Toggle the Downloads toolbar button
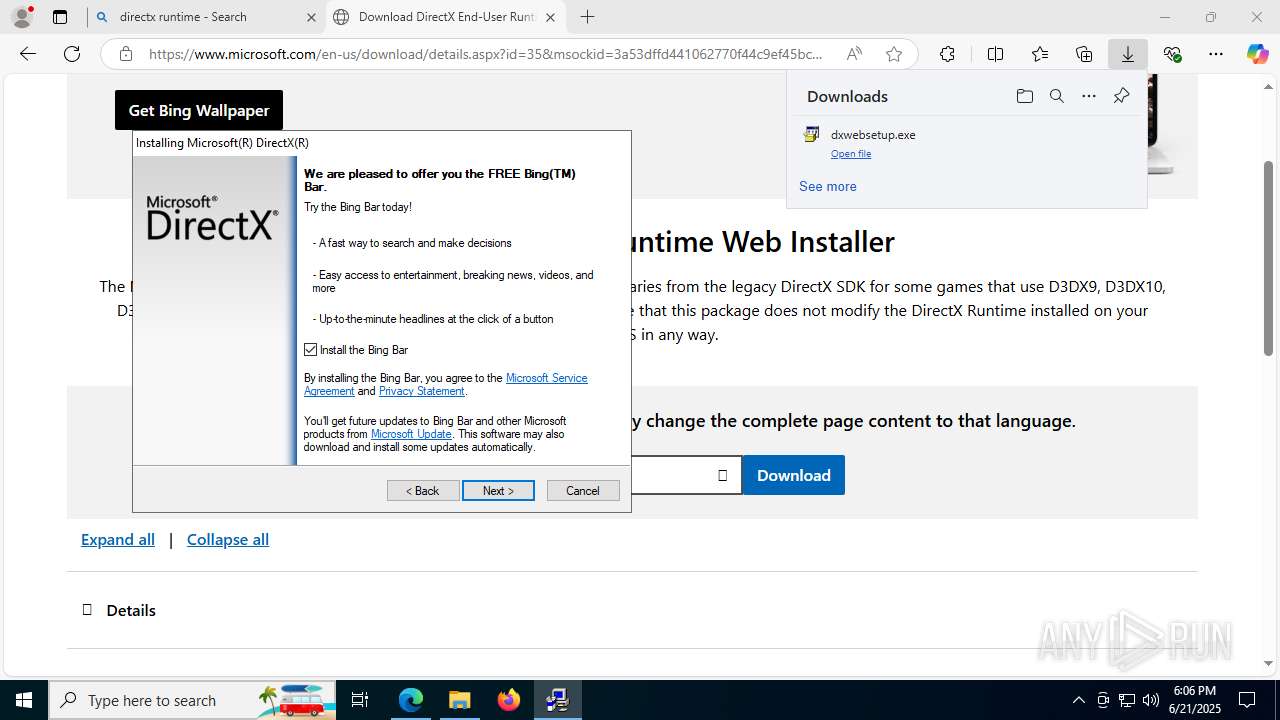Screen dimensions: 1280x720 coord(1128,54)
